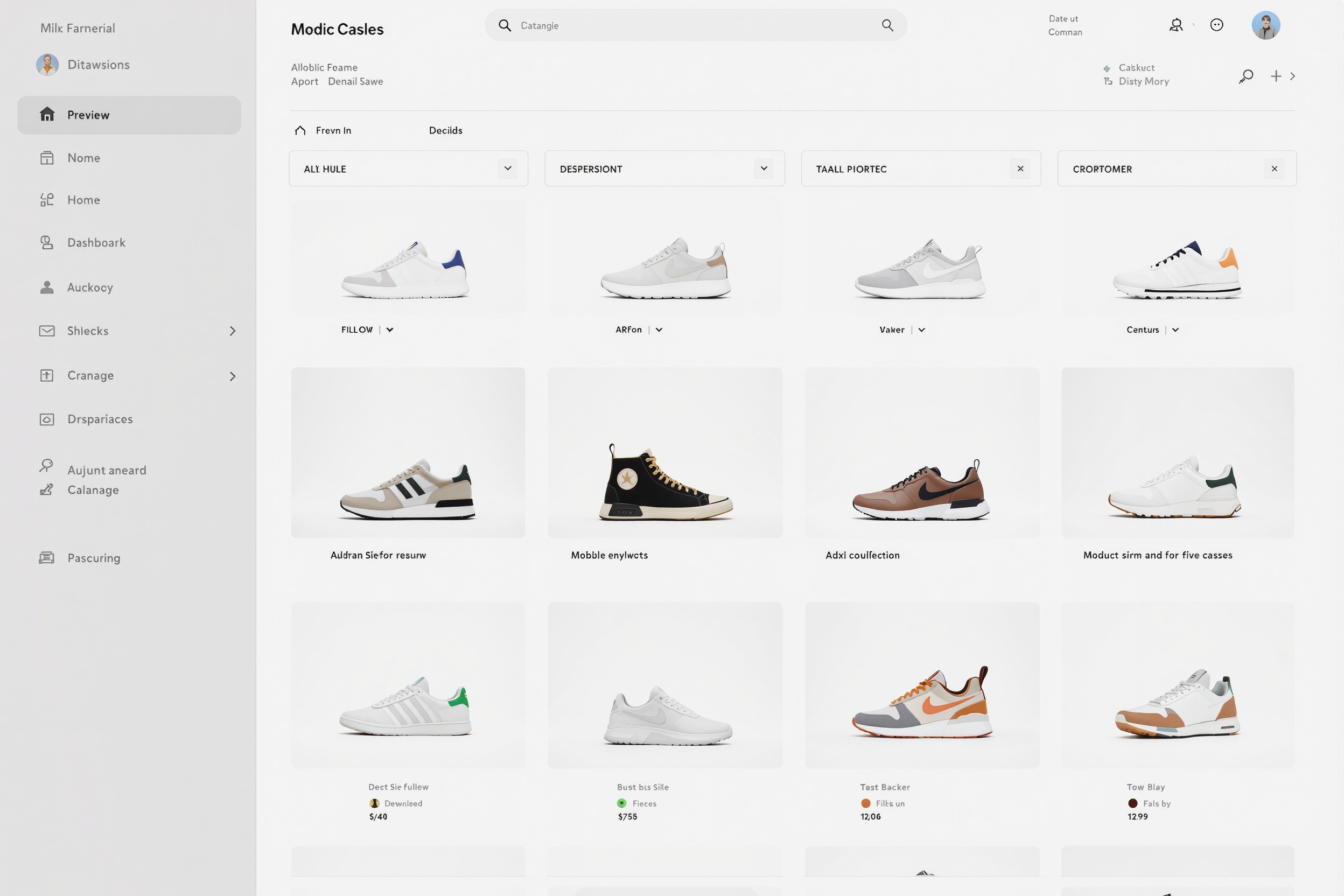Screen dimensions: 1344x896
Task: Open the Drspariaces icon
Action: click(x=47, y=419)
